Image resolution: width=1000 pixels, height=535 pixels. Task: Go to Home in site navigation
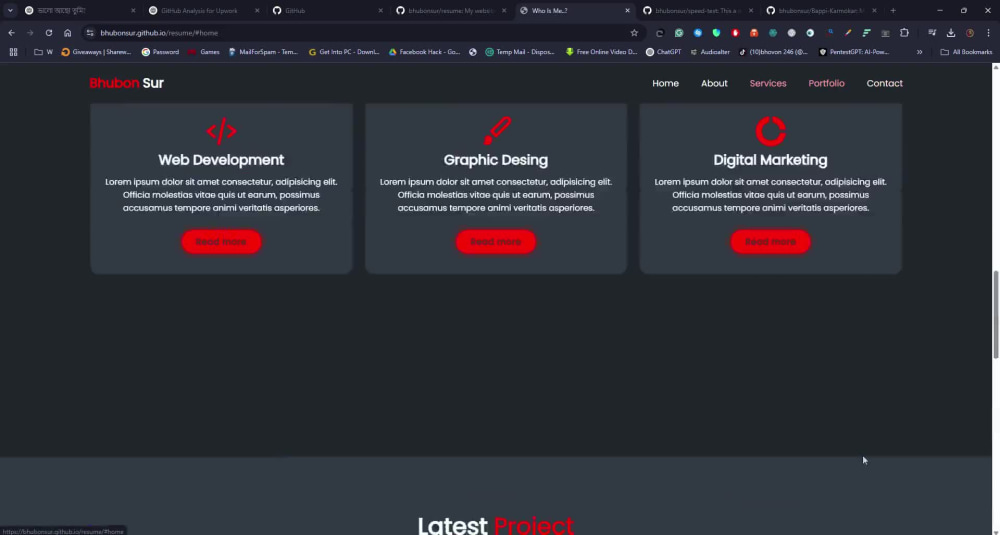pyautogui.click(x=665, y=83)
